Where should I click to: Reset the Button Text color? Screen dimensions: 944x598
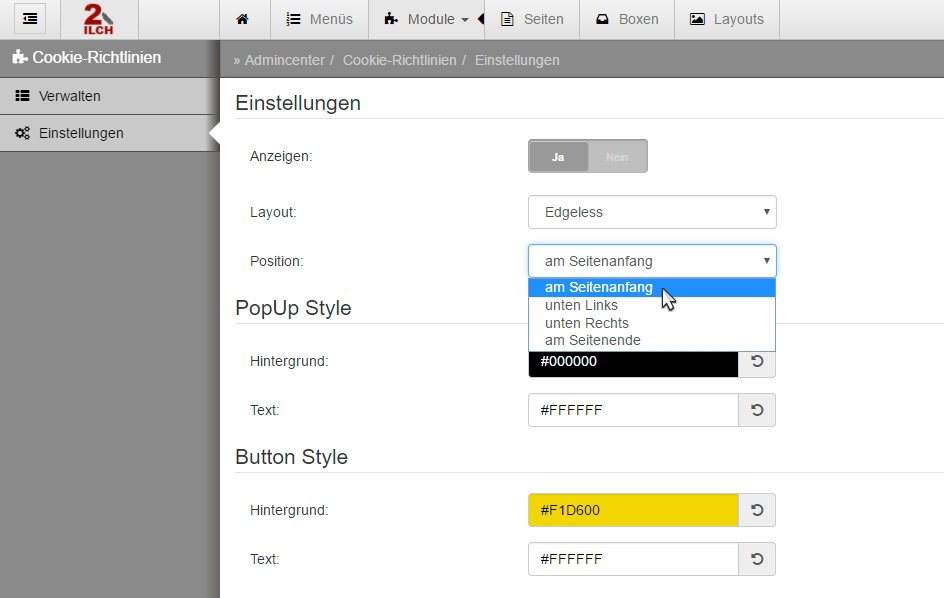(757, 559)
